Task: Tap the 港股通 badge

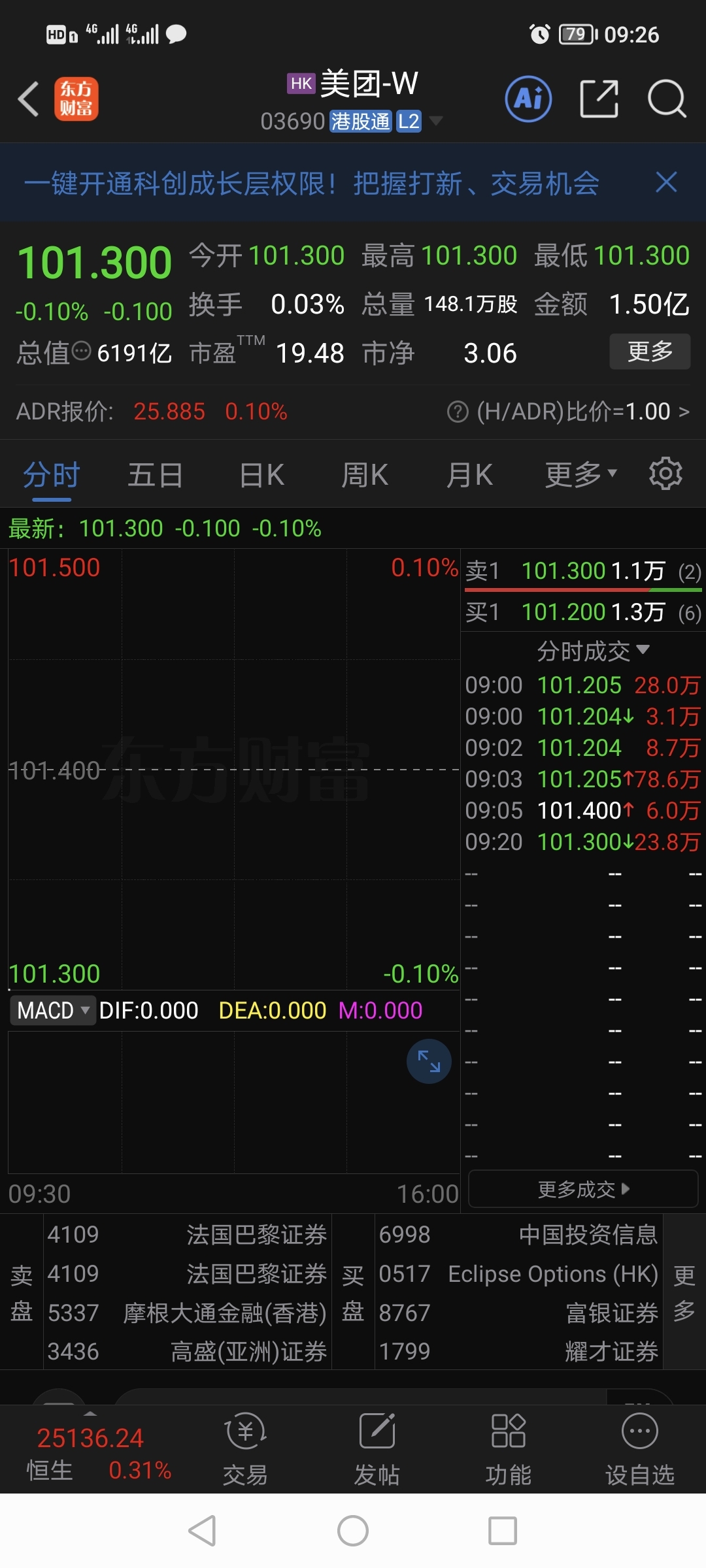Action: pyautogui.click(x=360, y=121)
